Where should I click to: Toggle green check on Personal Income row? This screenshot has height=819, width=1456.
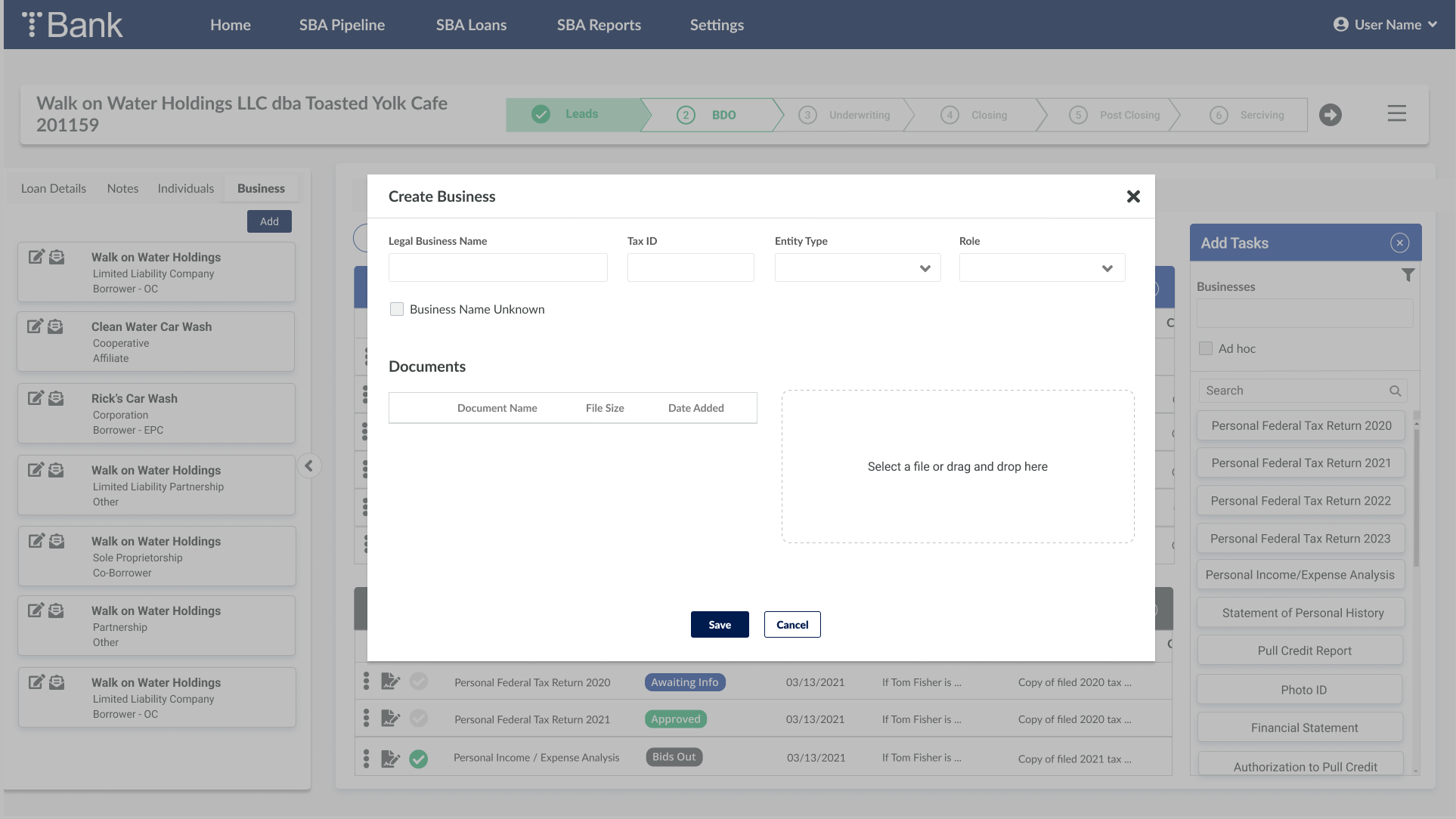[x=419, y=759]
